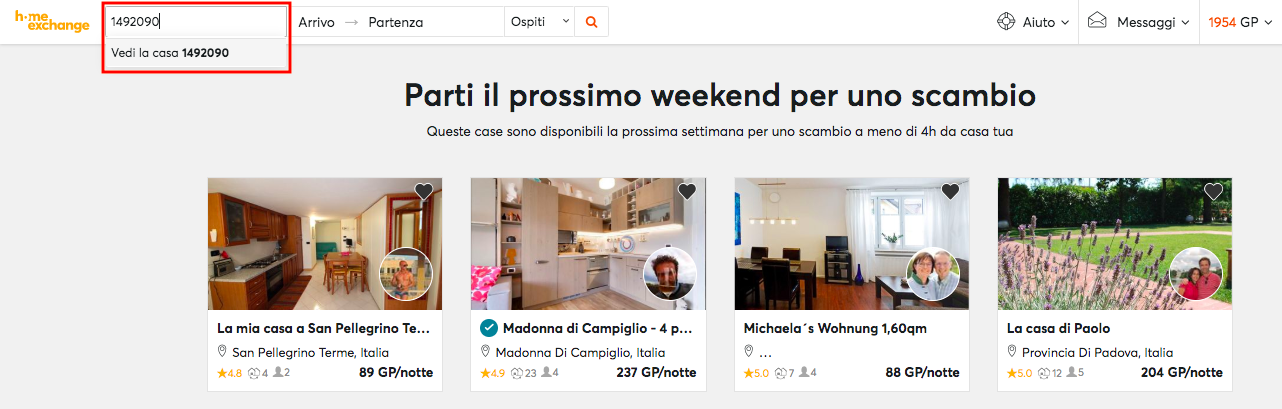Open San Pellegrino Terme kitchen photo
The image size is (1282, 409).
290,244
